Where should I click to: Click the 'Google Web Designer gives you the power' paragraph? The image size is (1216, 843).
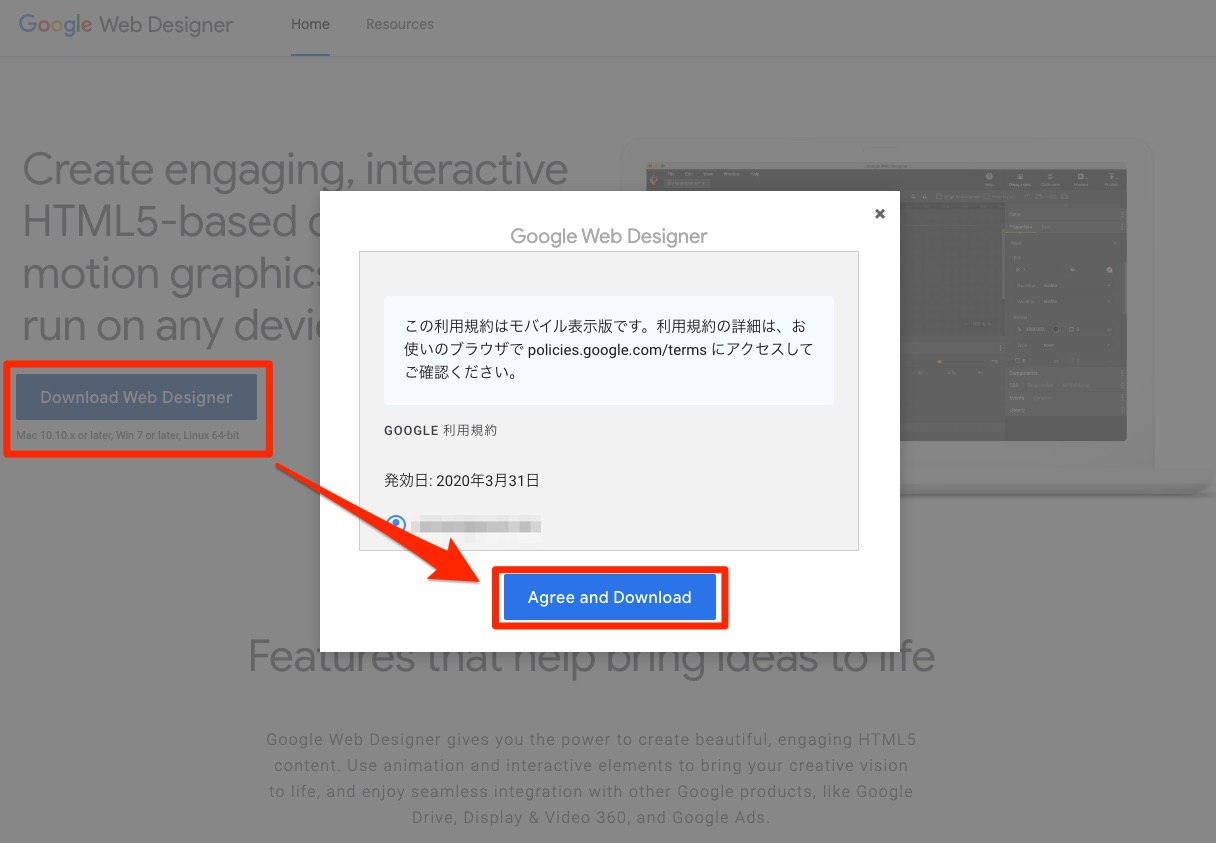tap(591, 779)
